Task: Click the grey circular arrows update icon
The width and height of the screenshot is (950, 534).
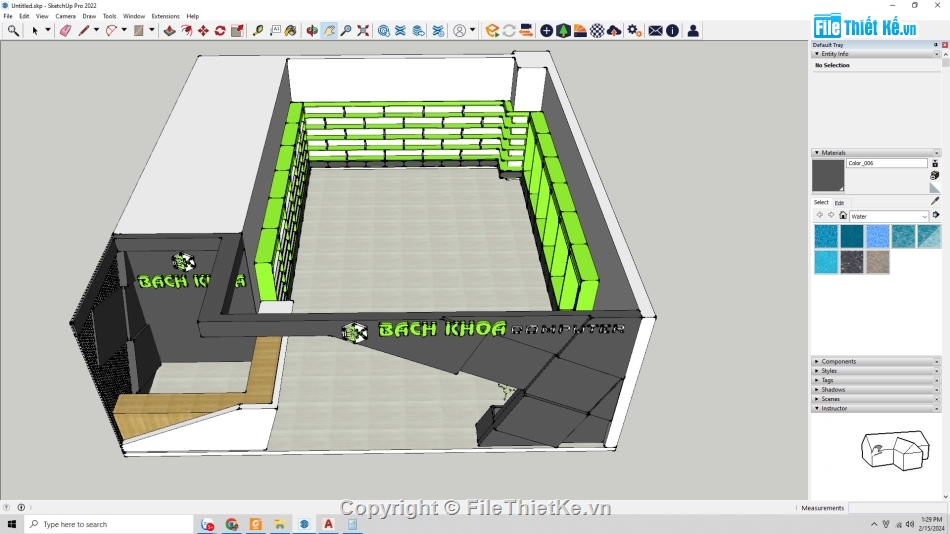Action: [509, 30]
